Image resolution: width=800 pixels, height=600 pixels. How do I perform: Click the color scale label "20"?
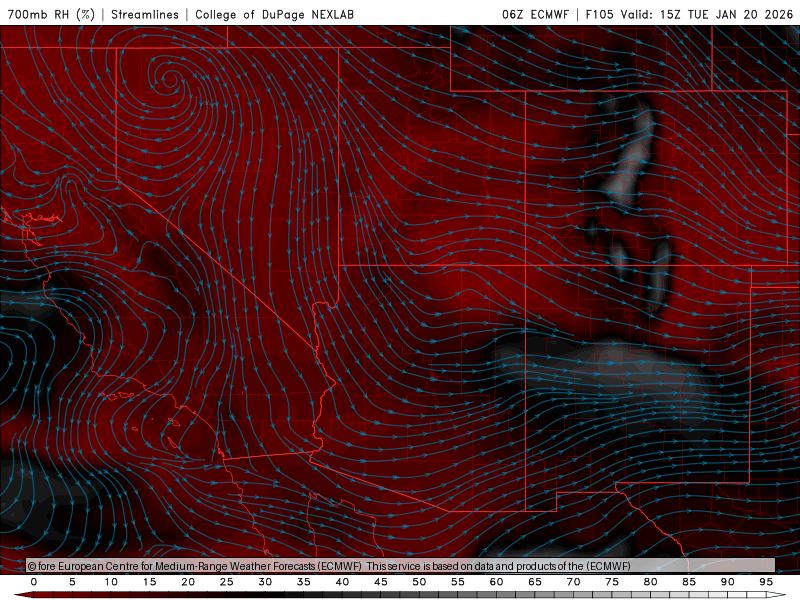tap(188, 582)
